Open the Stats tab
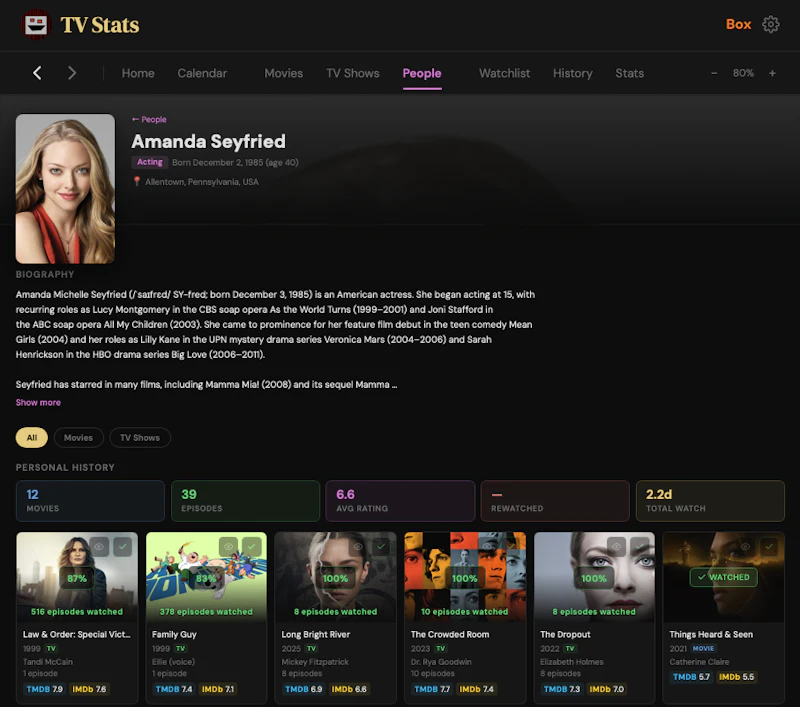This screenshot has width=800, height=707. coord(629,73)
